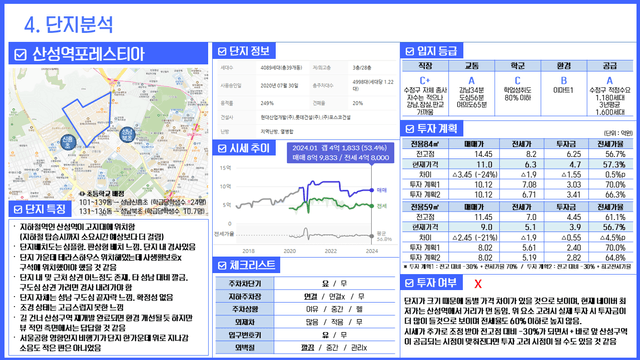This screenshot has height=360, width=640.
Task: Click the red X mark beside 투자 여부
Action: 478,284
